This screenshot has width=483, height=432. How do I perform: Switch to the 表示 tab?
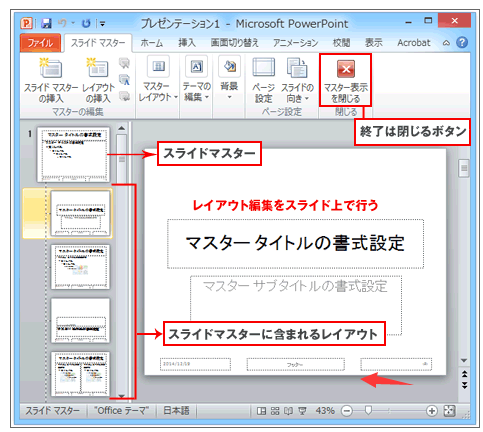373,43
